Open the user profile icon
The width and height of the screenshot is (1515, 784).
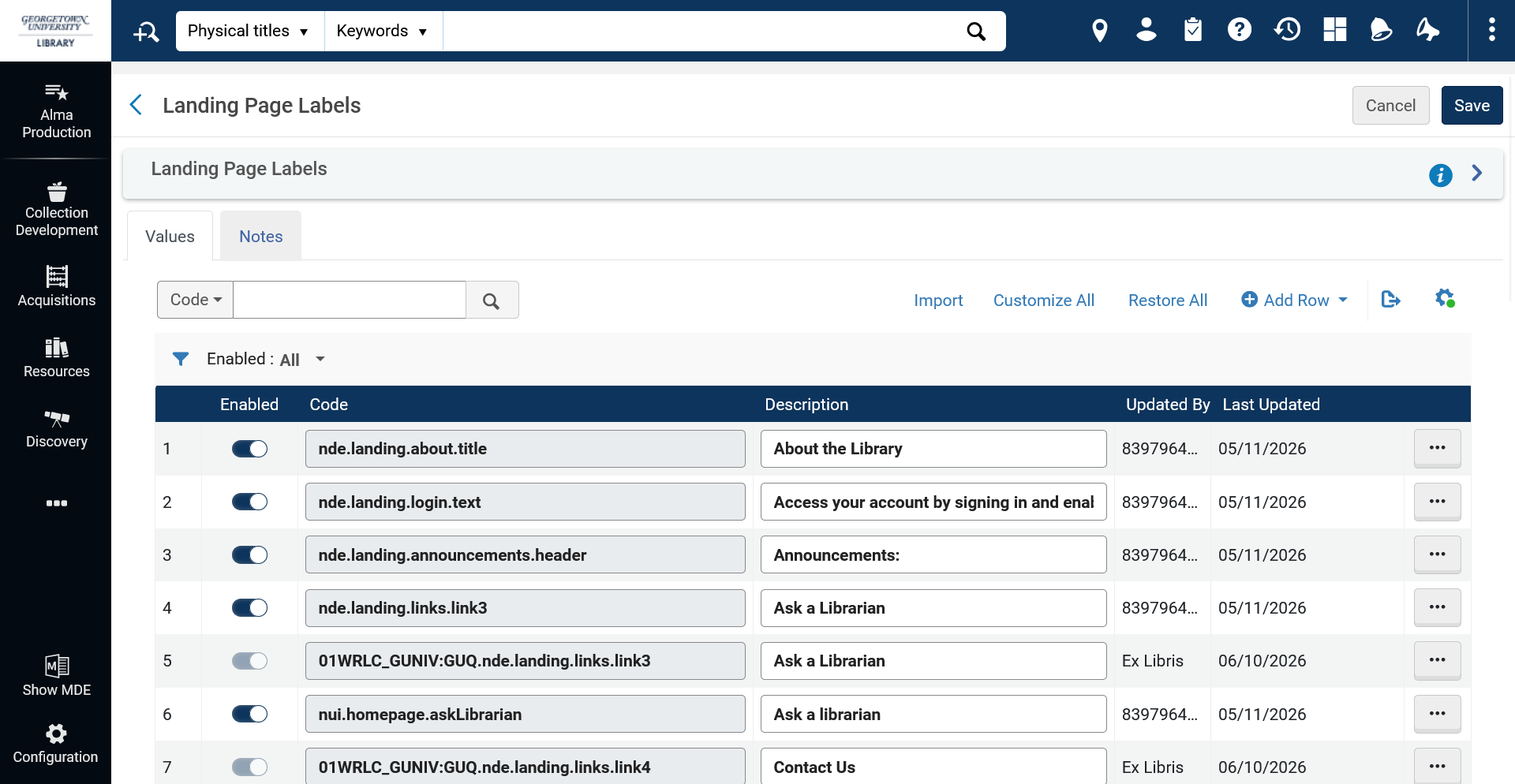[x=1146, y=30]
